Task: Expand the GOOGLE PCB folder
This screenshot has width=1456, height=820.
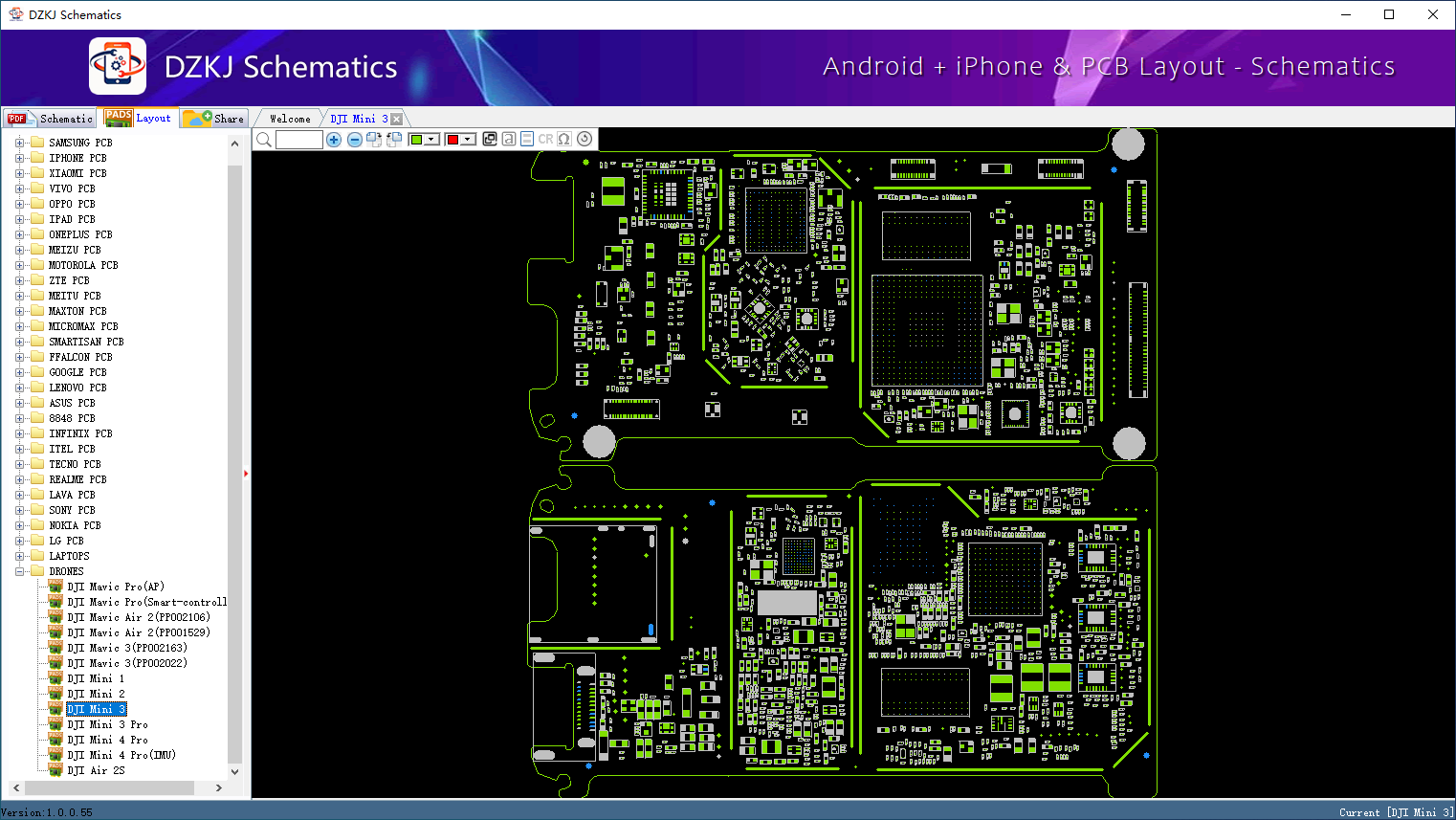Action: (19, 372)
